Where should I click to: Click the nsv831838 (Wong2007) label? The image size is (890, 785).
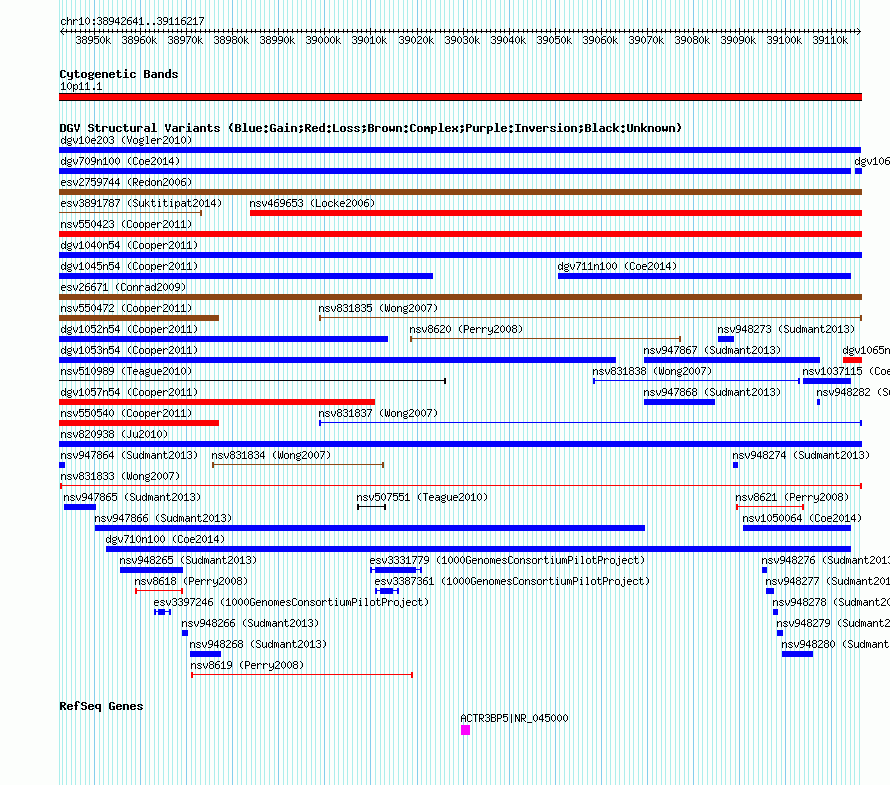652,371
